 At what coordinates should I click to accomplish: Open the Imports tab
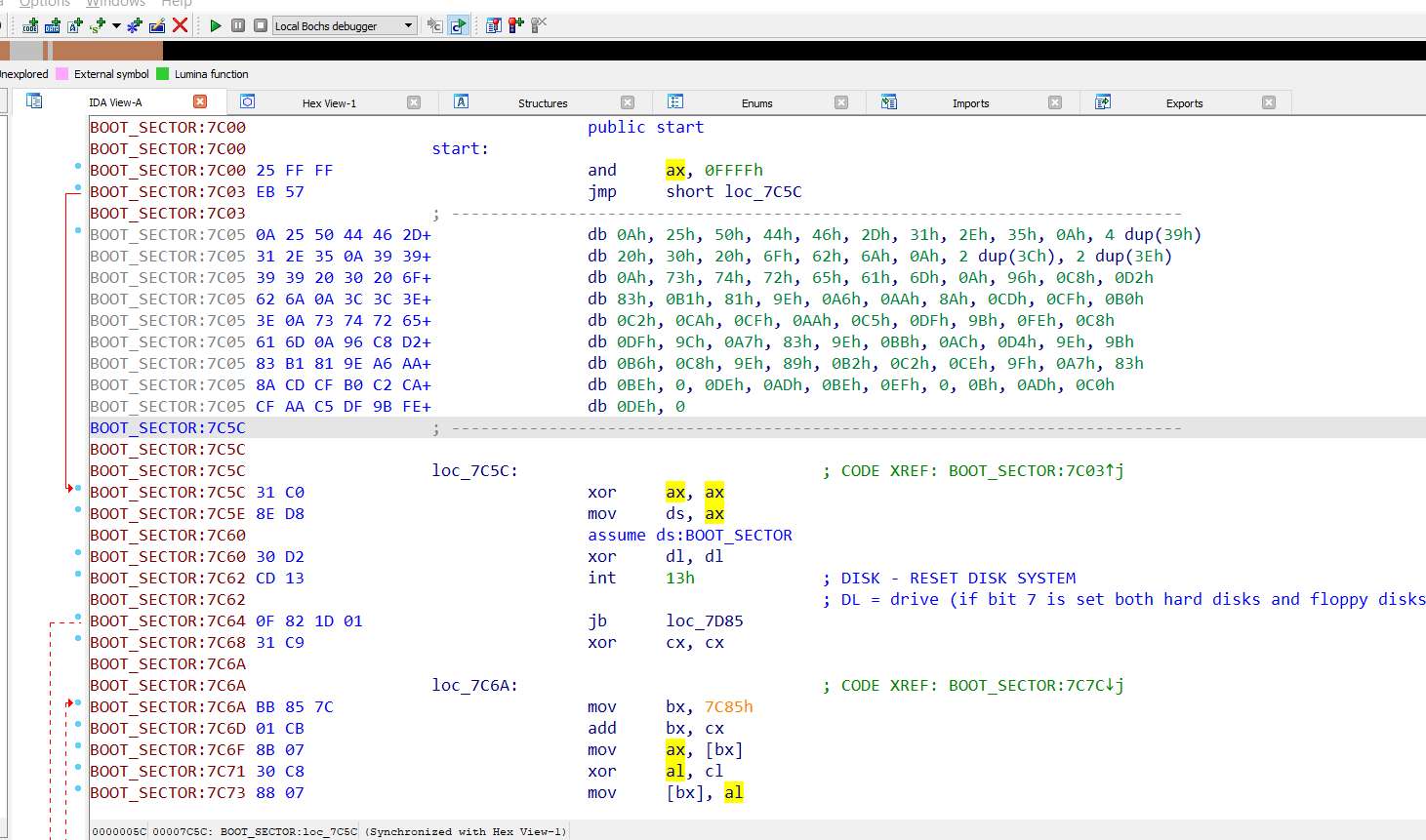970,102
